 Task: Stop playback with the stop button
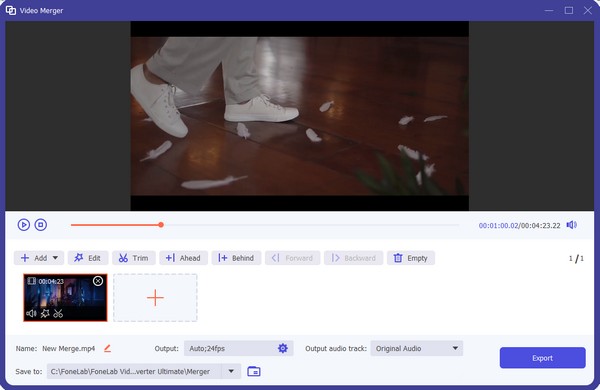(x=41, y=225)
